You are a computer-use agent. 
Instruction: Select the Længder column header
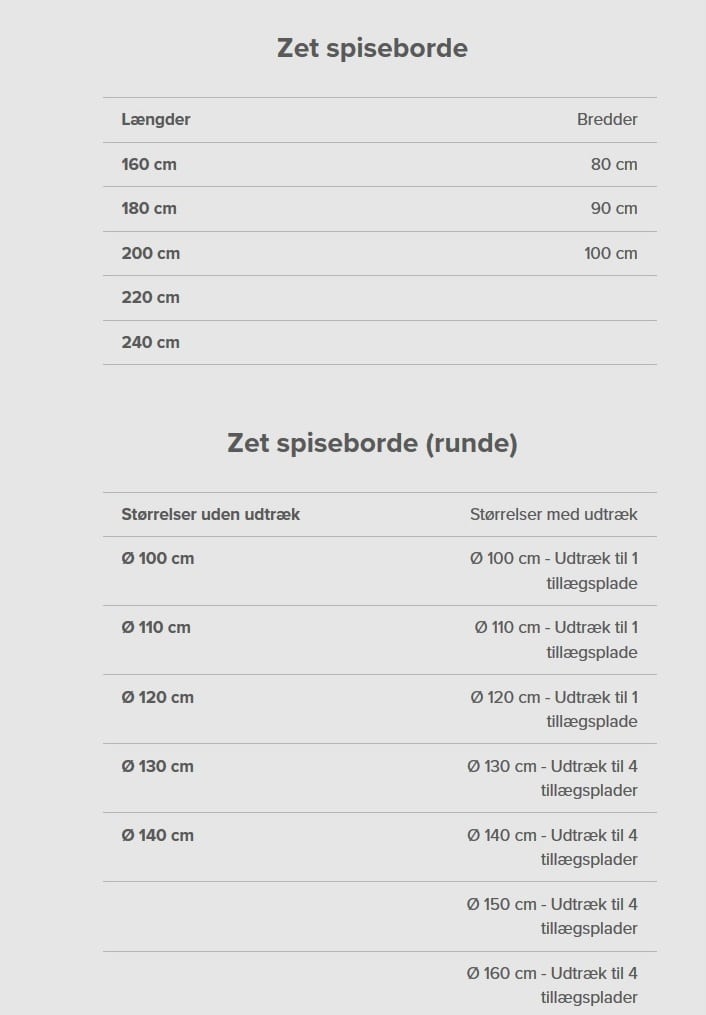pos(155,120)
